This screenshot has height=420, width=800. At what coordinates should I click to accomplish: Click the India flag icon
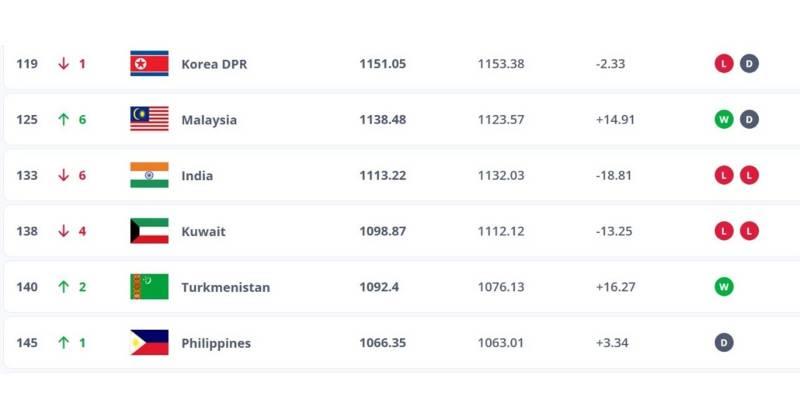pos(149,175)
